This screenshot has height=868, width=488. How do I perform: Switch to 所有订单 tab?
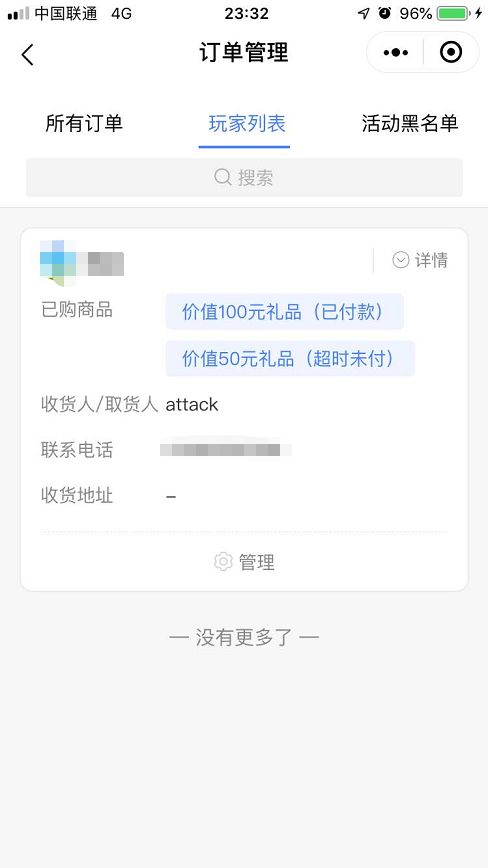pos(84,123)
